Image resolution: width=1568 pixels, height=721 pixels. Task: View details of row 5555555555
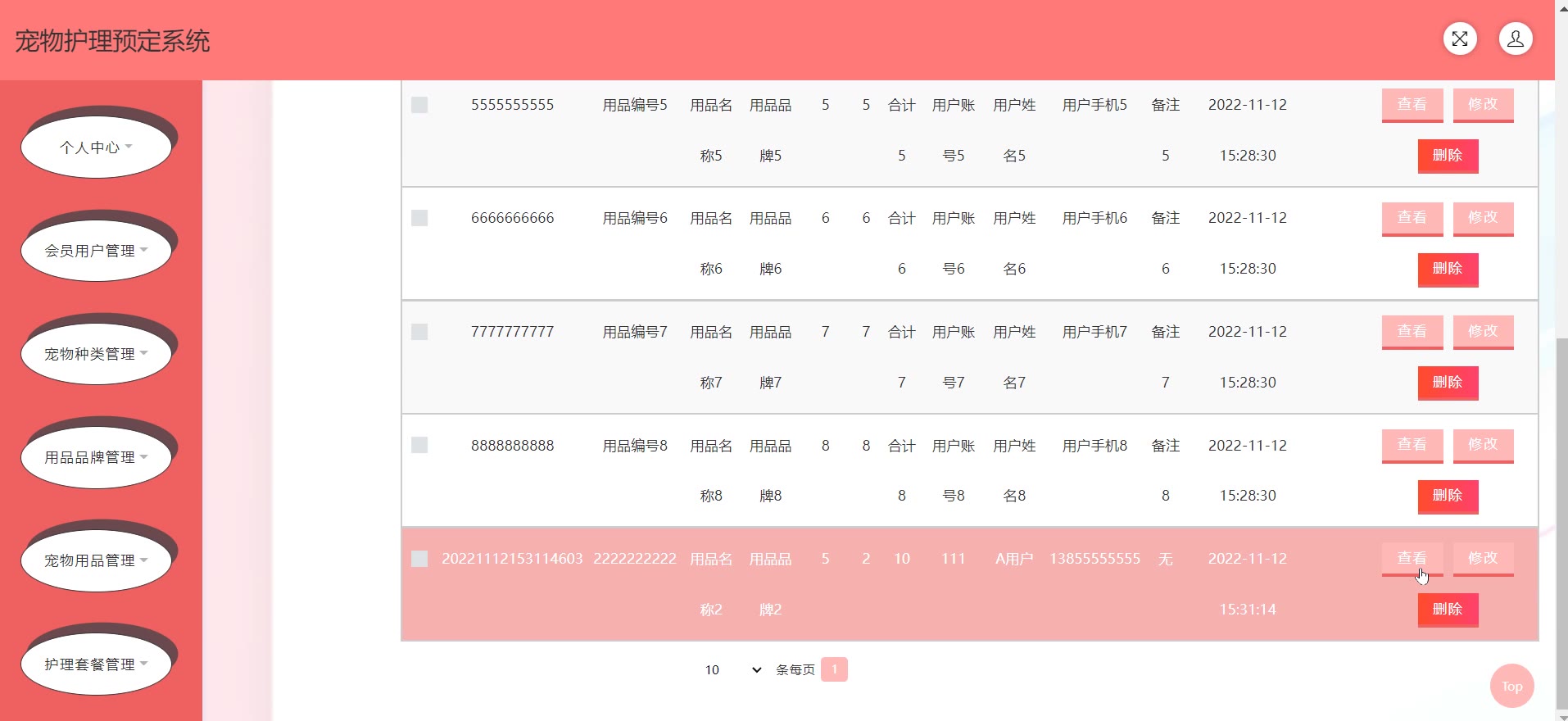point(1412,105)
